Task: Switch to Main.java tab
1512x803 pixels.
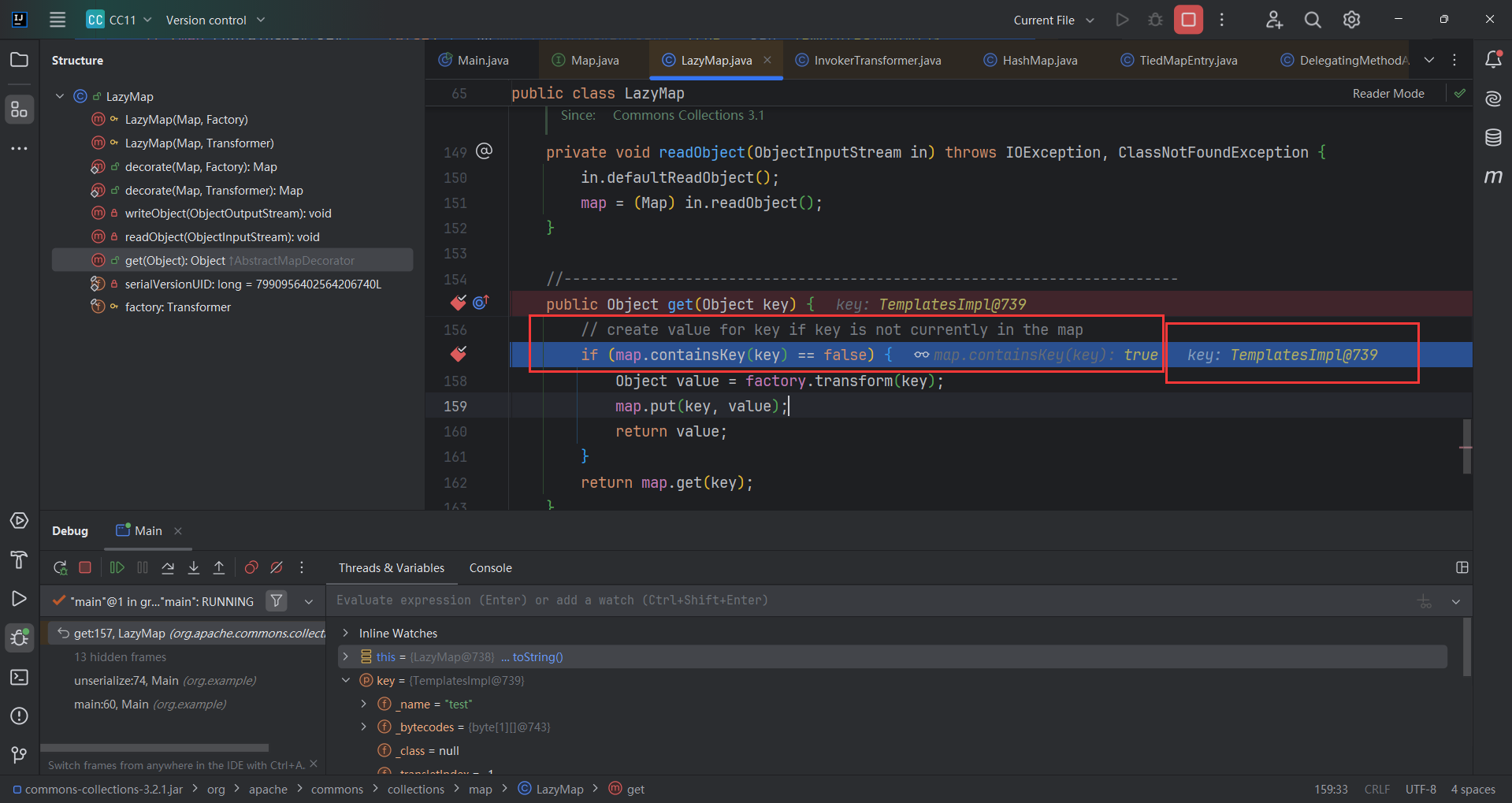Action: click(x=474, y=60)
